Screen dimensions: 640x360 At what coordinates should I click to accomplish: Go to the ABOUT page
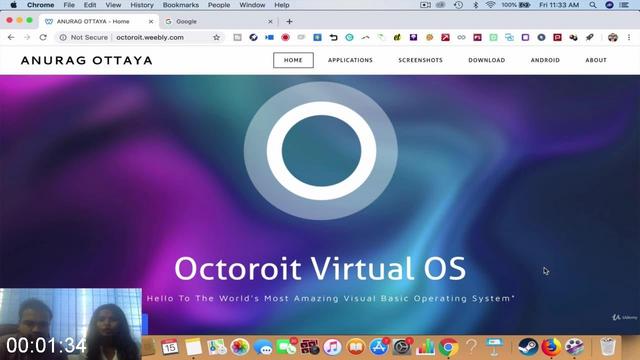click(x=596, y=60)
